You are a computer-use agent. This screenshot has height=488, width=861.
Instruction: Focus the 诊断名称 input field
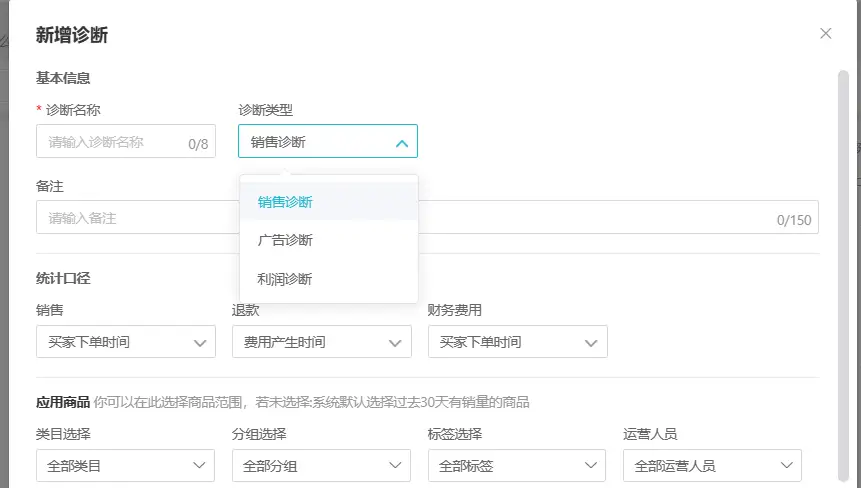126,141
